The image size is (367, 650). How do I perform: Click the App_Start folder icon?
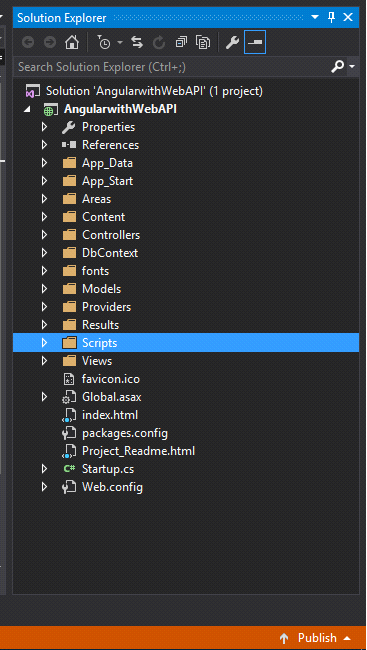click(69, 181)
